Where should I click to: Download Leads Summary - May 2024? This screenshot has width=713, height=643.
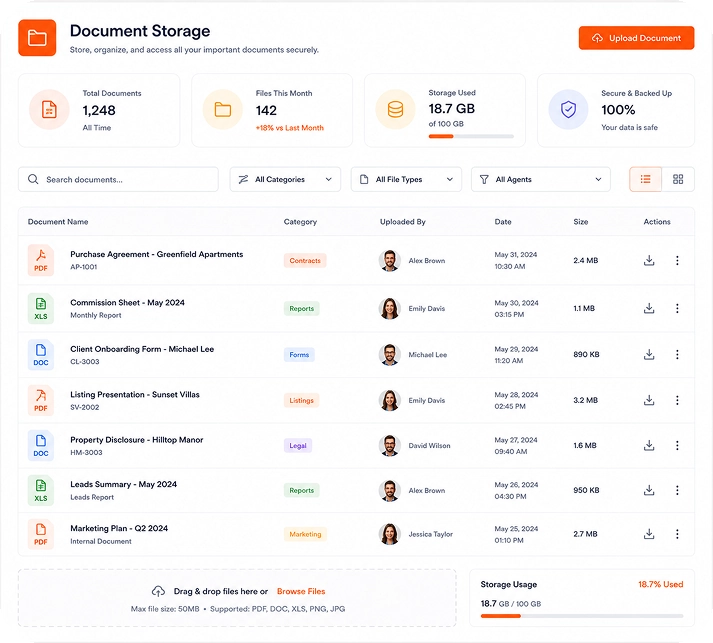click(x=649, y=490)
